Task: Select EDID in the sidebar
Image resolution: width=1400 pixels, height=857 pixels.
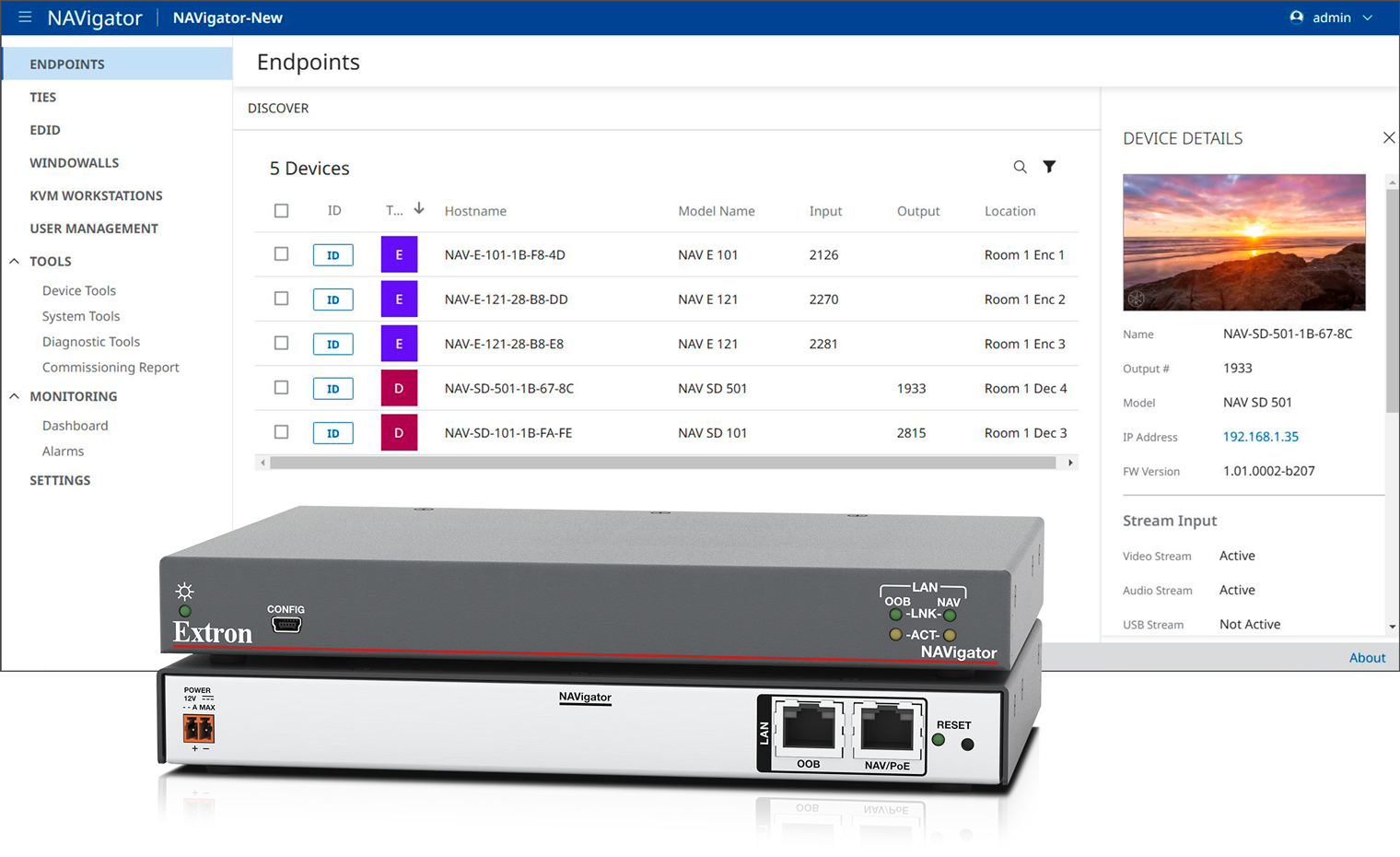Action: pos(44,129)
